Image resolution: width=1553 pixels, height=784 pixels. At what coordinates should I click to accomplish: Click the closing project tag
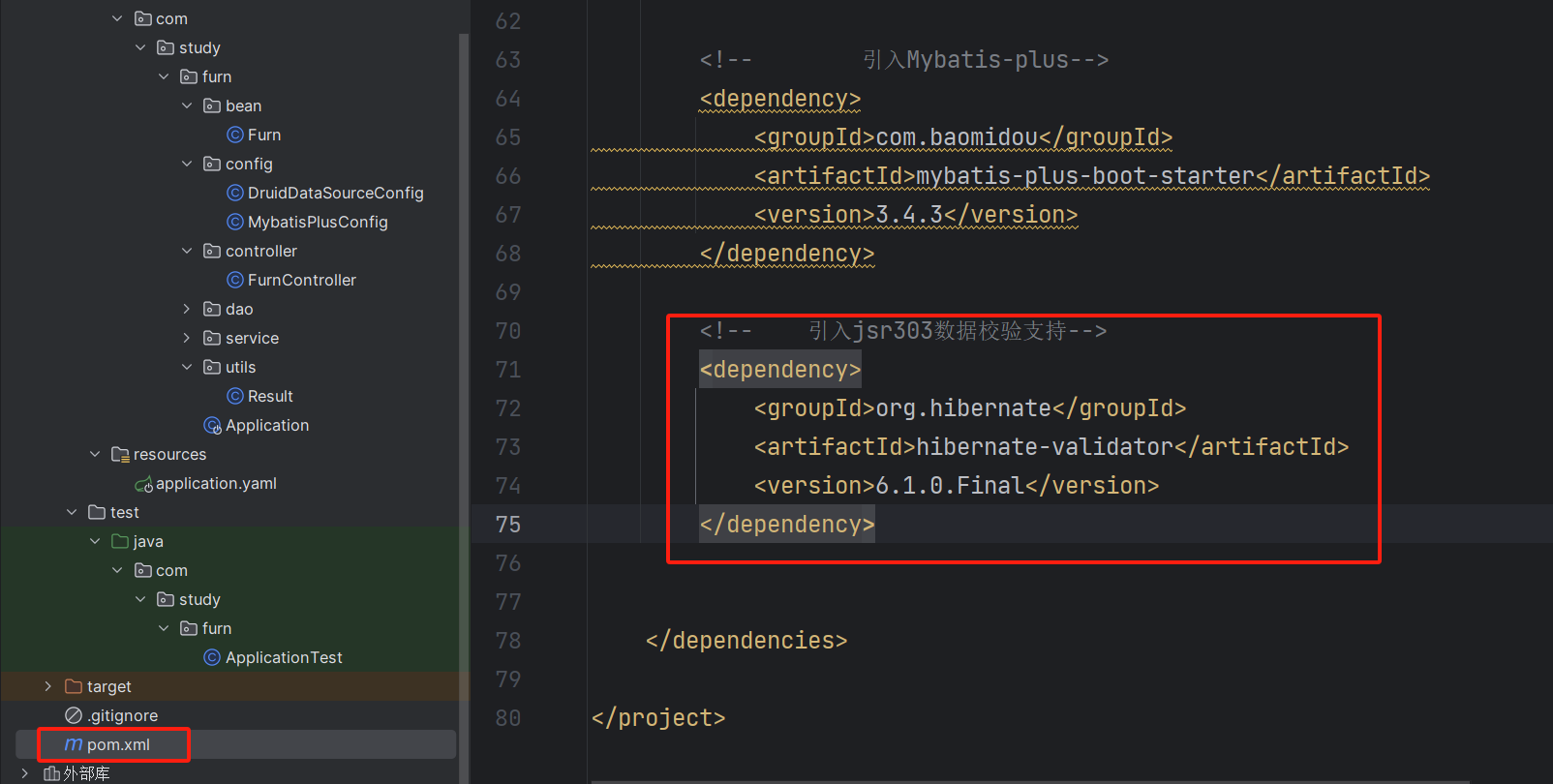[658, 718]
